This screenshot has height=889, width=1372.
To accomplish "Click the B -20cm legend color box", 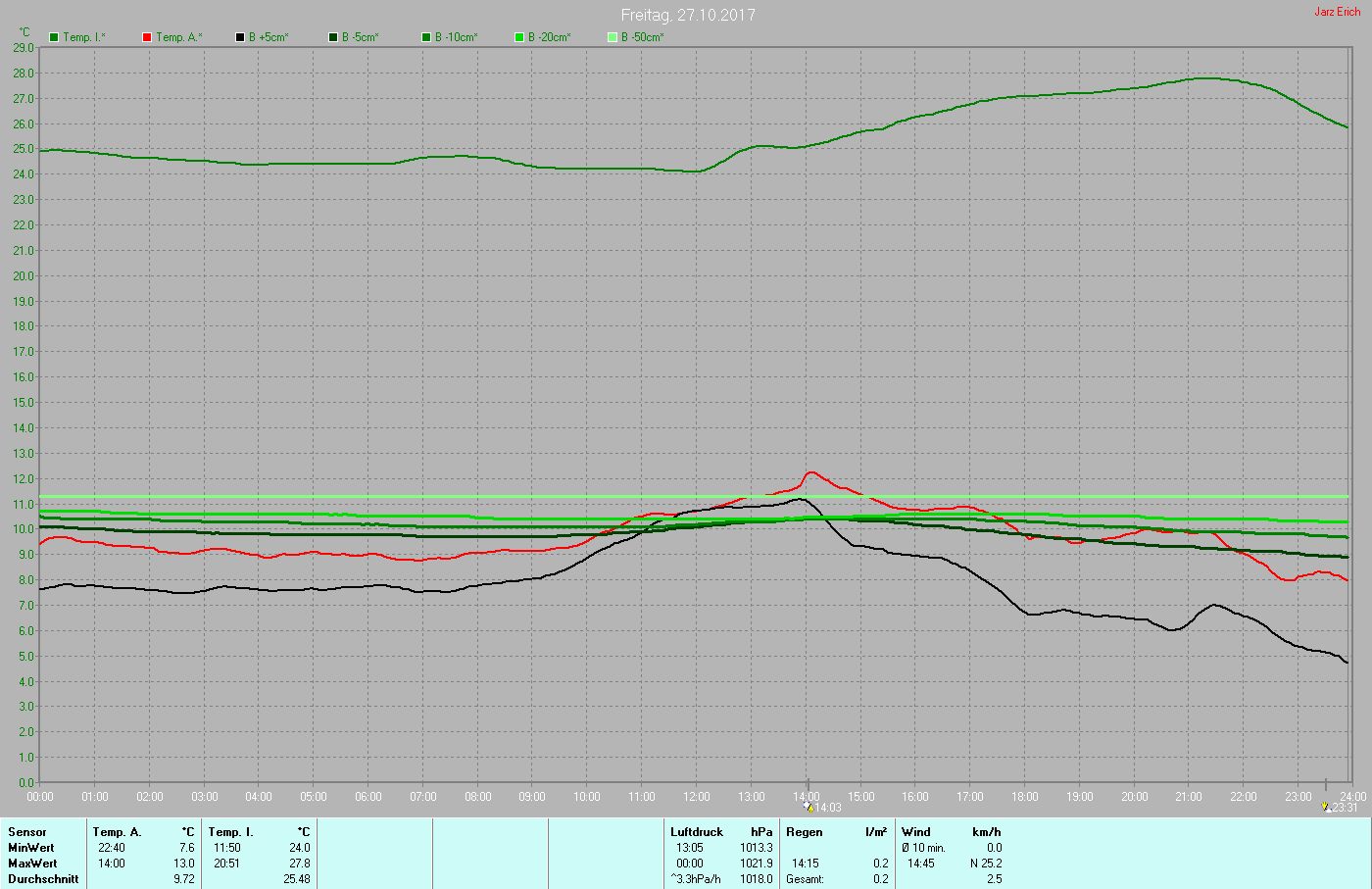I will [519, 37].
